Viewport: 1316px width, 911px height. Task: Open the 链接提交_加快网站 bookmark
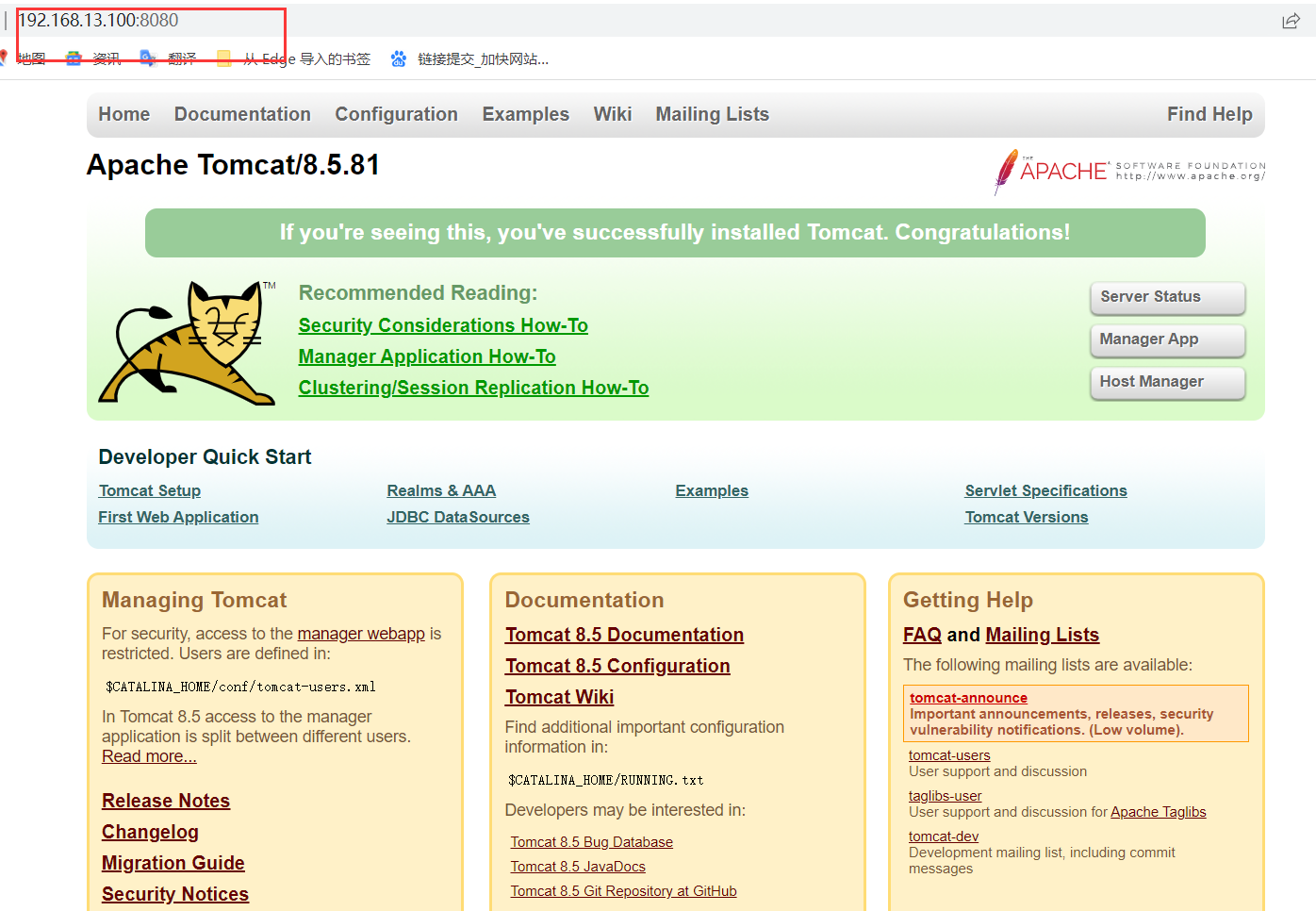pos(469,58)
